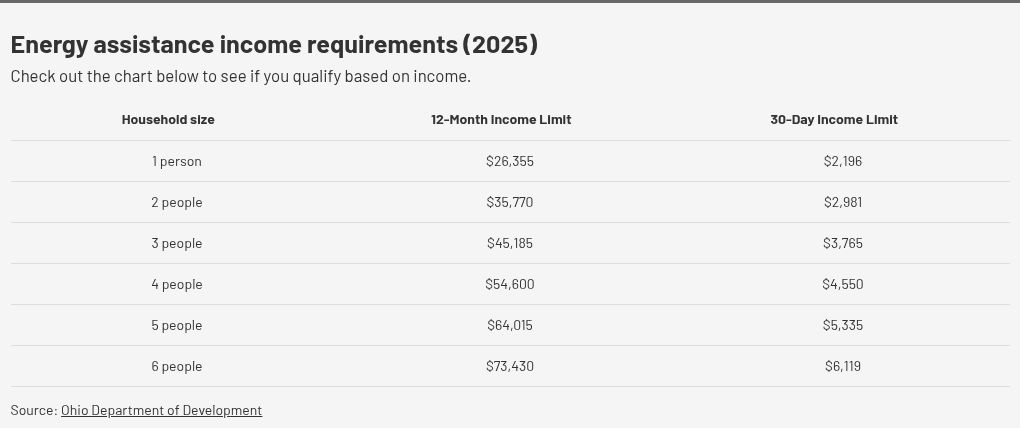Click the $45,185 annual limit cell

(510, 243)
